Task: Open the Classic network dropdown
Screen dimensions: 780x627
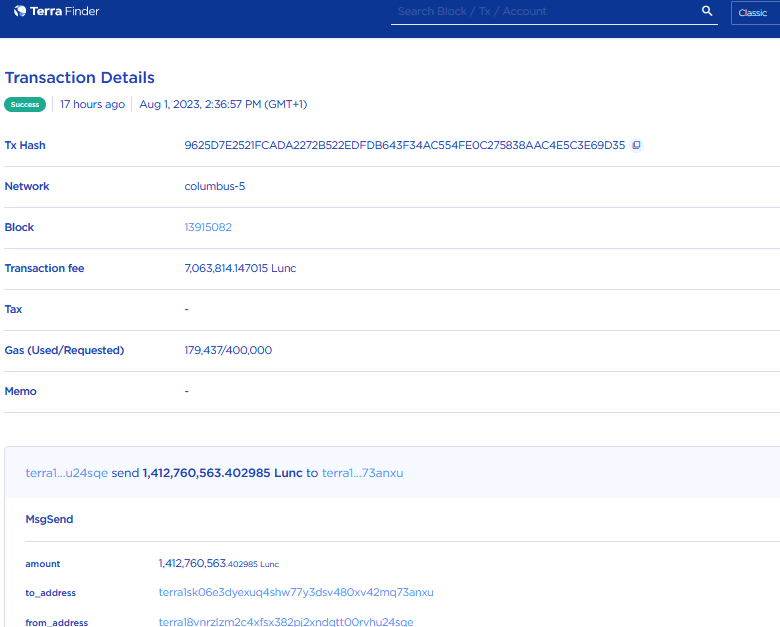Action: (753, 13)
